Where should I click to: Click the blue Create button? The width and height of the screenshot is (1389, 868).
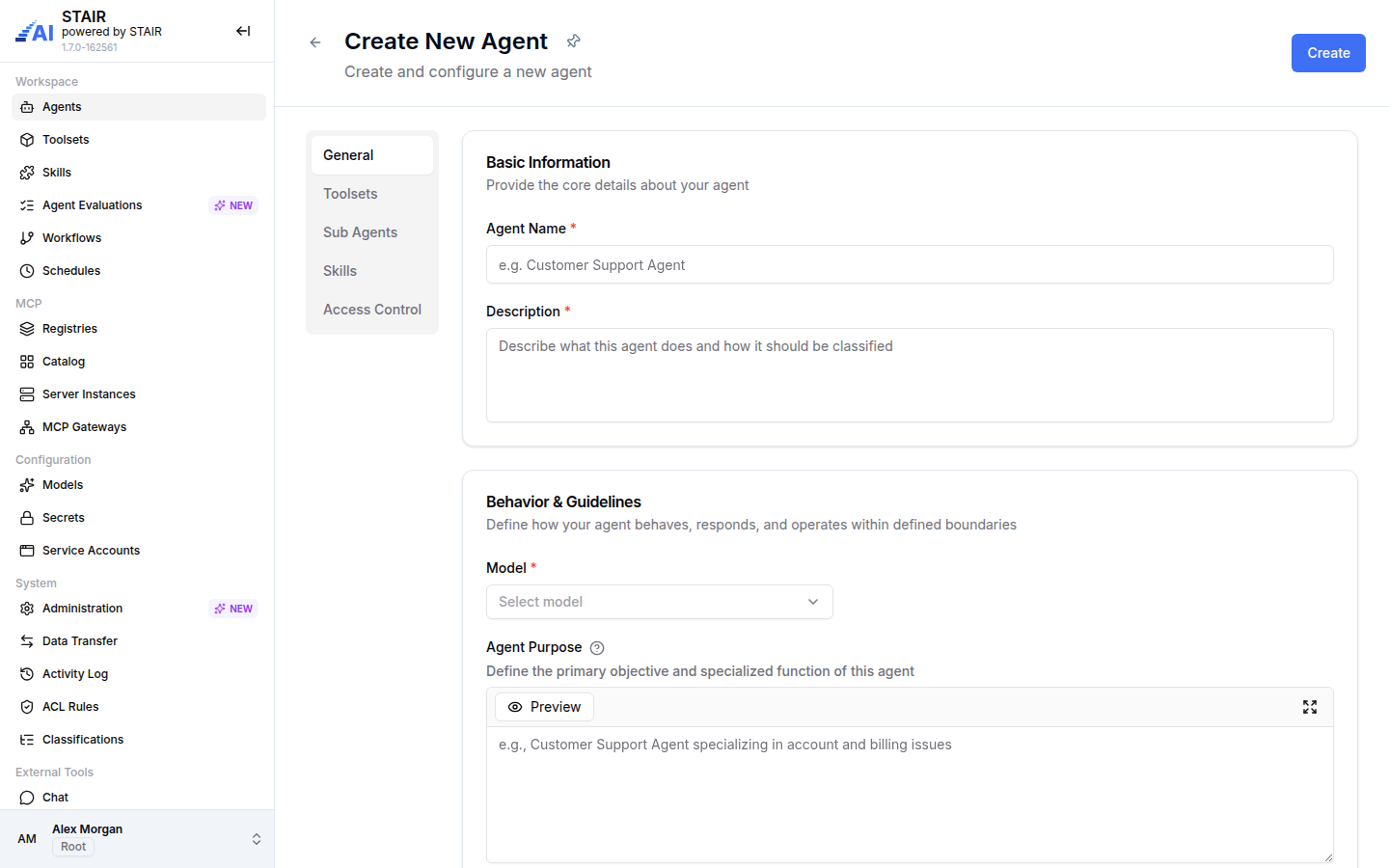point(1328,53)
